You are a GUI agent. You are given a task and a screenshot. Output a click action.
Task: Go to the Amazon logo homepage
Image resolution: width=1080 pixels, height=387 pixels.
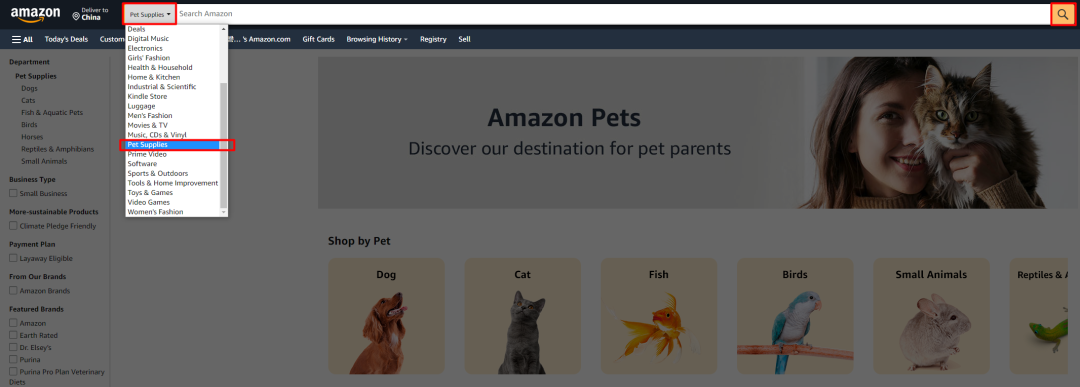point(35,14)
